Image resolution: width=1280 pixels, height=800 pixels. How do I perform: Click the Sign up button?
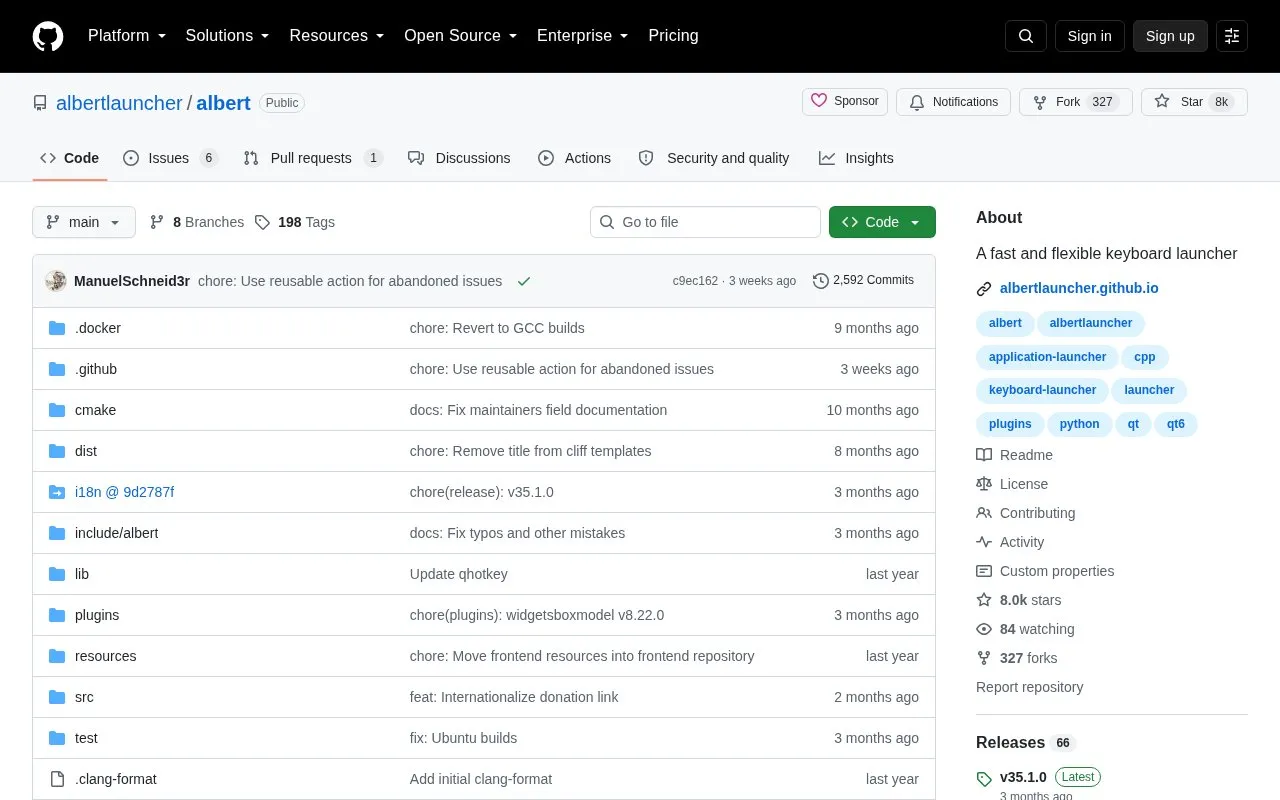[1170, 36]
